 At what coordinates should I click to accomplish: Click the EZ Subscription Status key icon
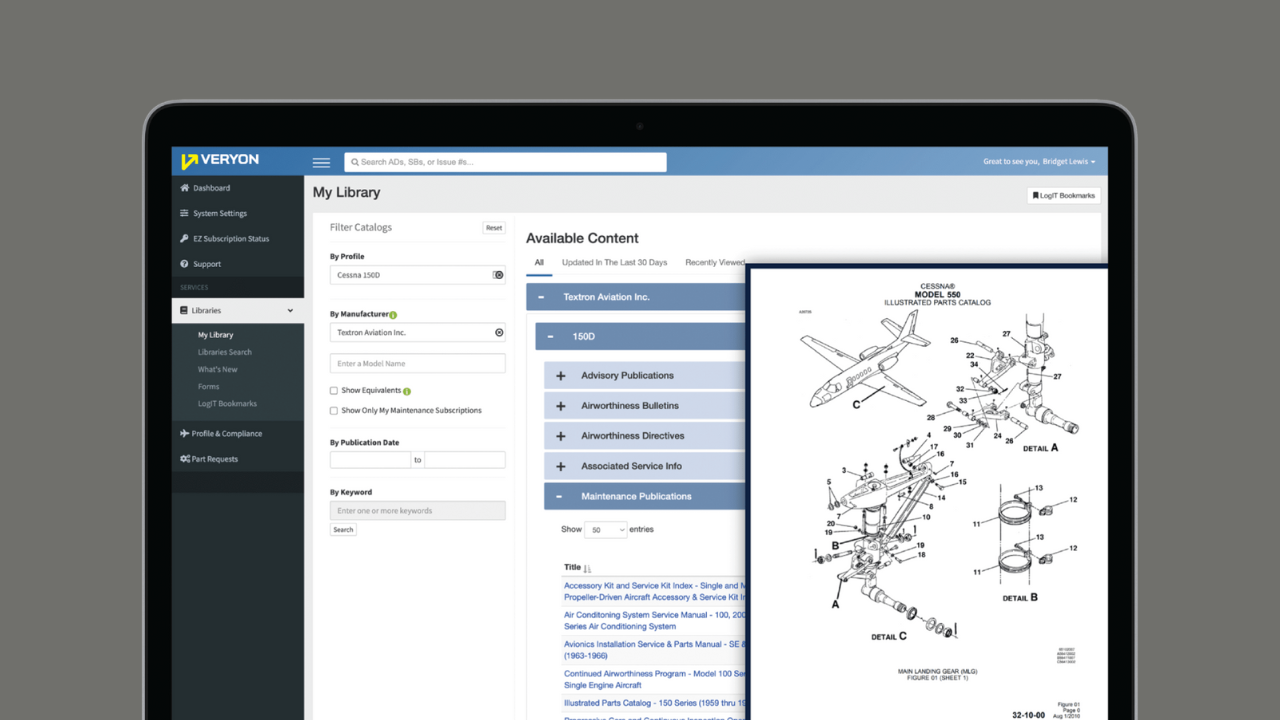(x=184, y=239)
